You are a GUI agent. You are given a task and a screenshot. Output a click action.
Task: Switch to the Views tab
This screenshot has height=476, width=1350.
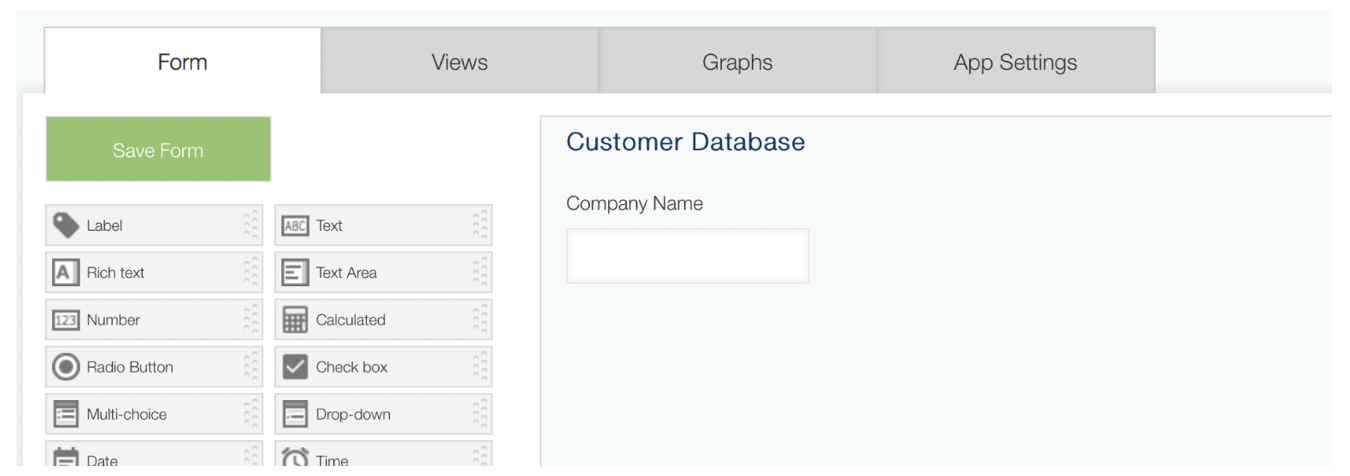pos(460,62)
